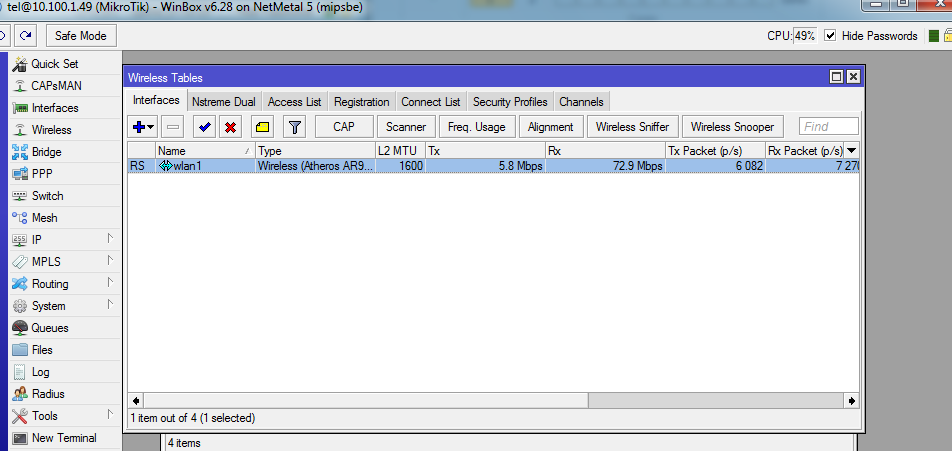Add comment with yellow note button
952x460 pixels.
(x=262, y=127)
